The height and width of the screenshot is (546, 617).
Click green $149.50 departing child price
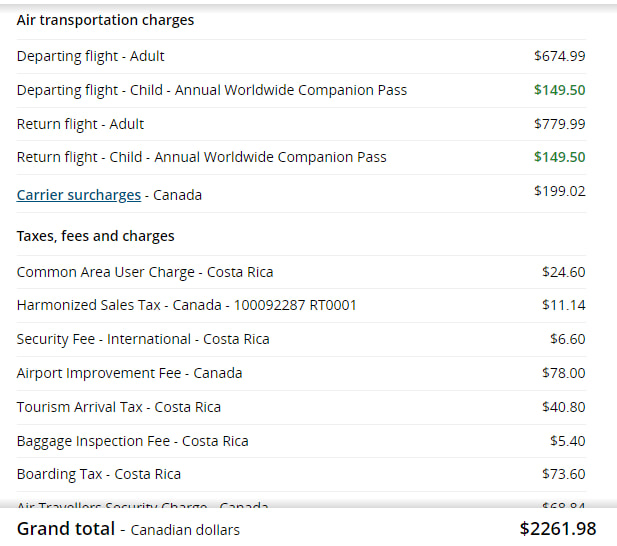tap(559, 90)
